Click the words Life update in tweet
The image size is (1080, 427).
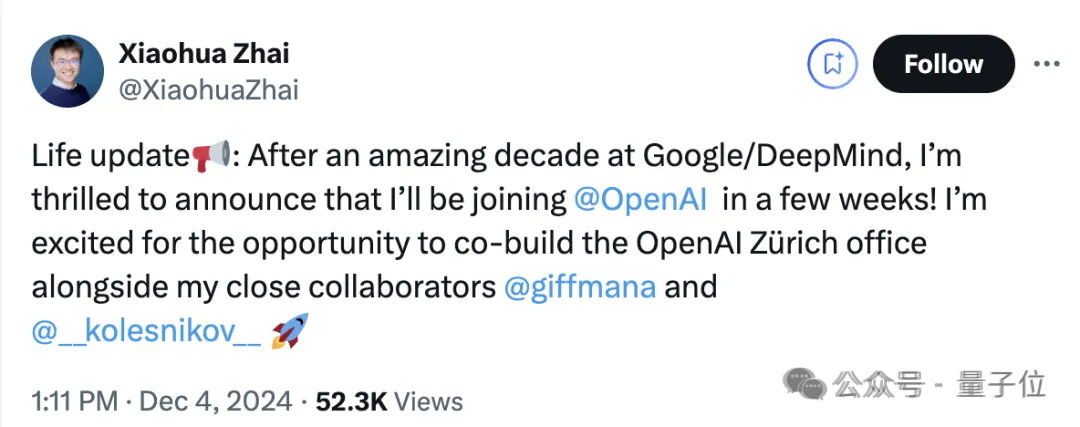(x=110, y=156)
